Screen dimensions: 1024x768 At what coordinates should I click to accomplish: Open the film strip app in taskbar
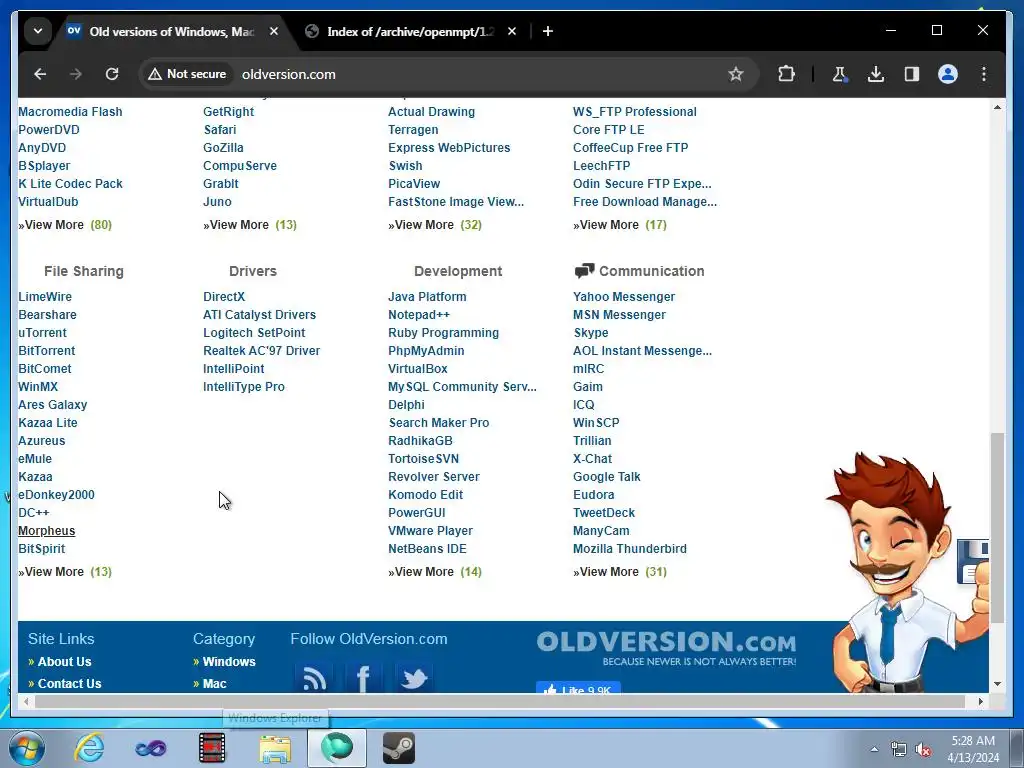(x=212, y=748)
